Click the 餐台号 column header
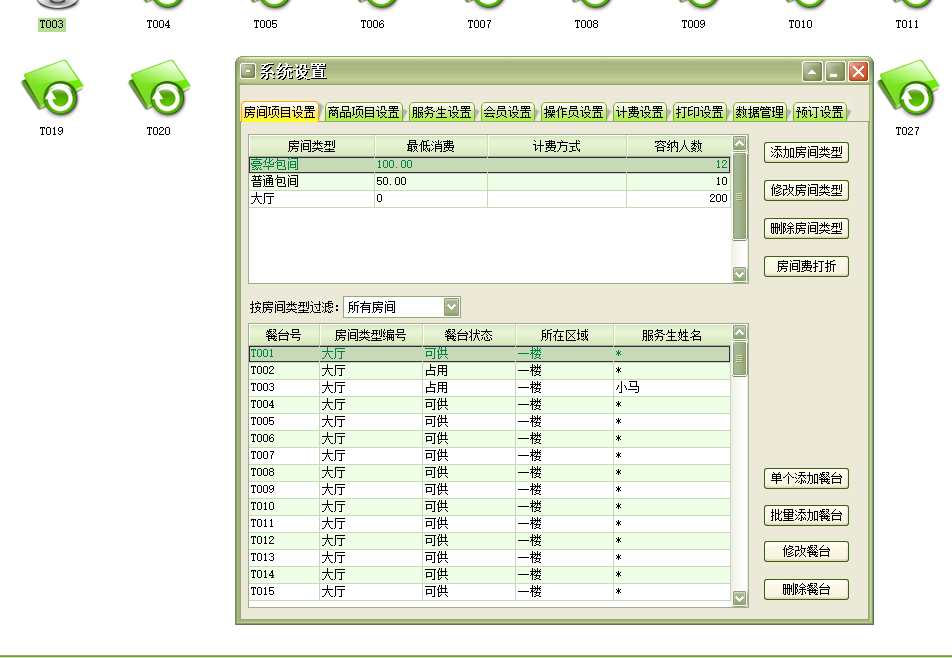Viewport: 952px width, 658px height. pos(284,336)
